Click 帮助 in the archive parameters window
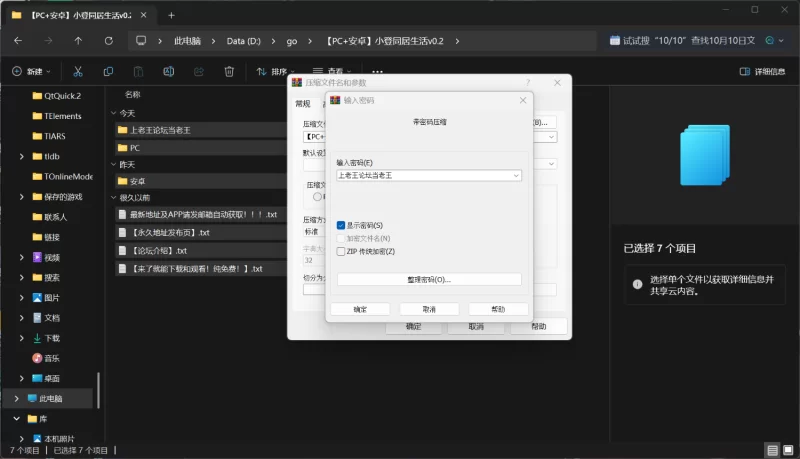 539,326
